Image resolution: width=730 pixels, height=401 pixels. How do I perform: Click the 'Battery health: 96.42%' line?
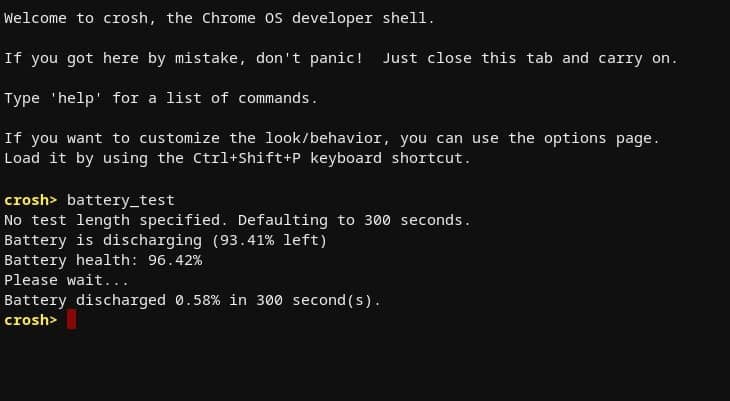click(103, 260)
